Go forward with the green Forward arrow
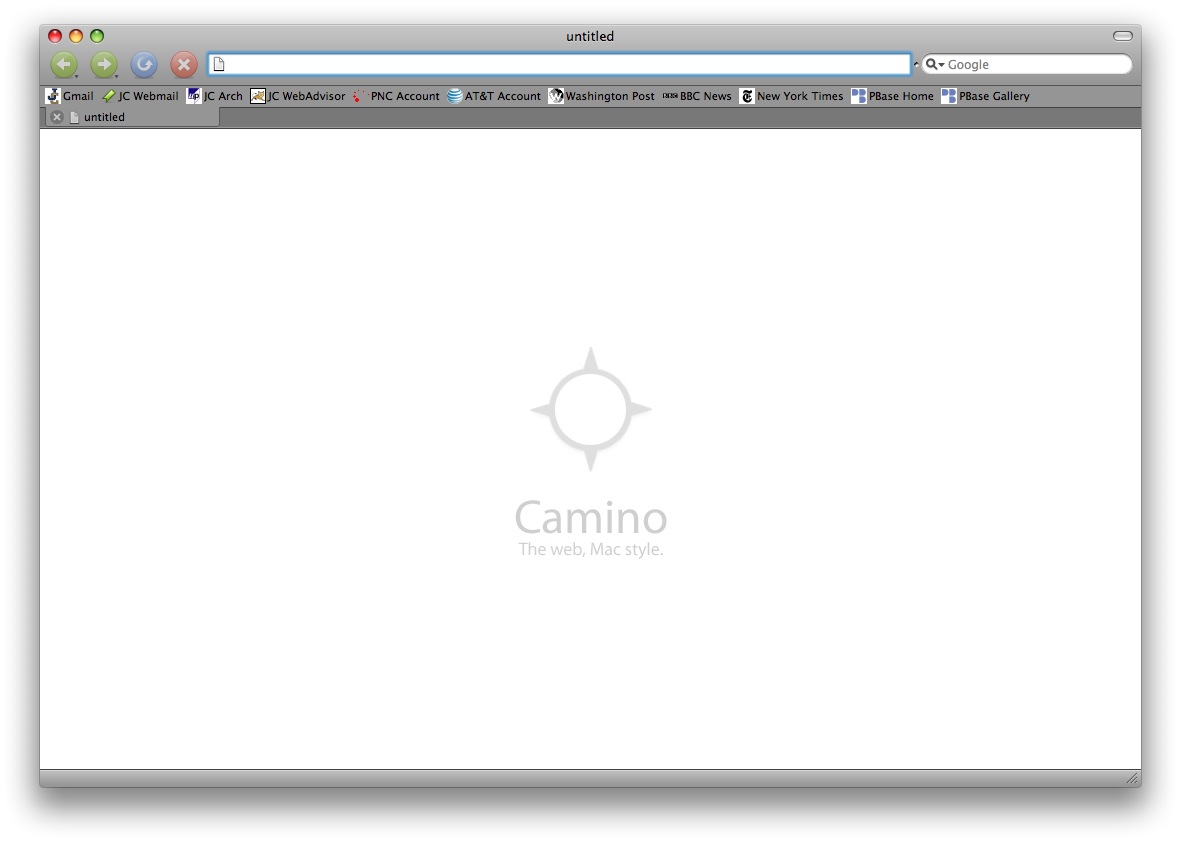 104,65
